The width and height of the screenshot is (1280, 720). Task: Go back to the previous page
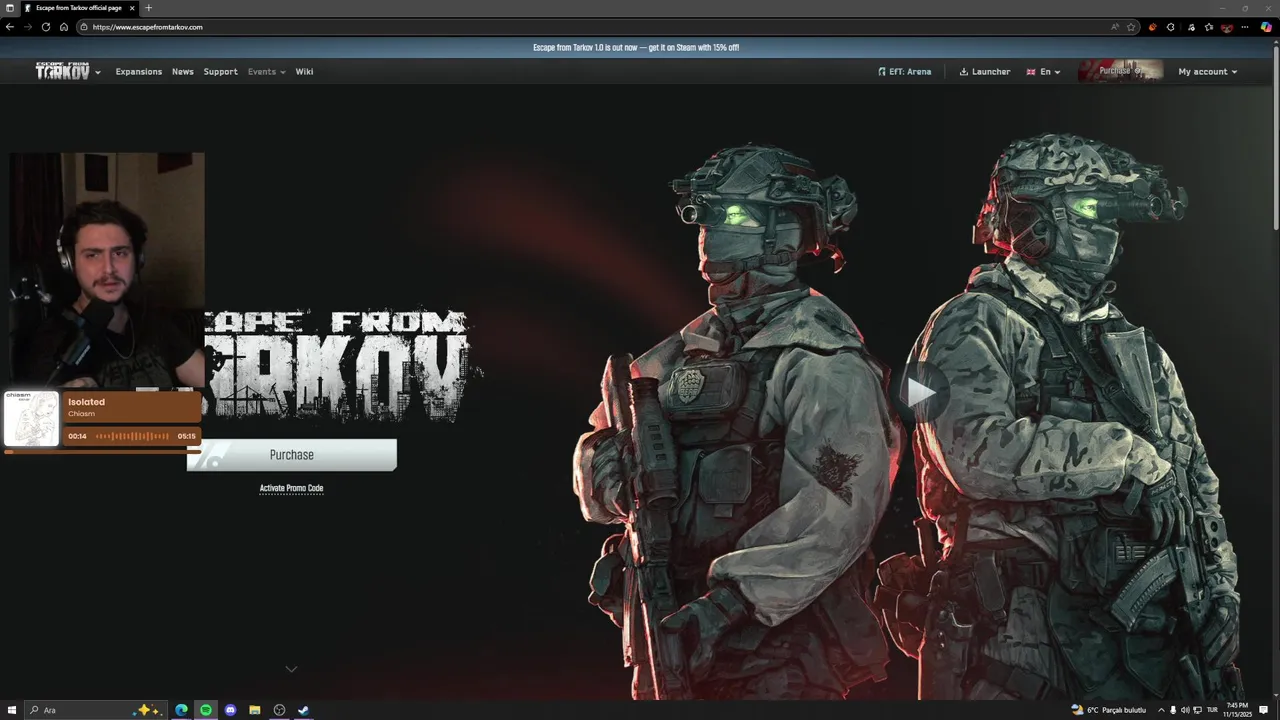click(x=9, y=27)
